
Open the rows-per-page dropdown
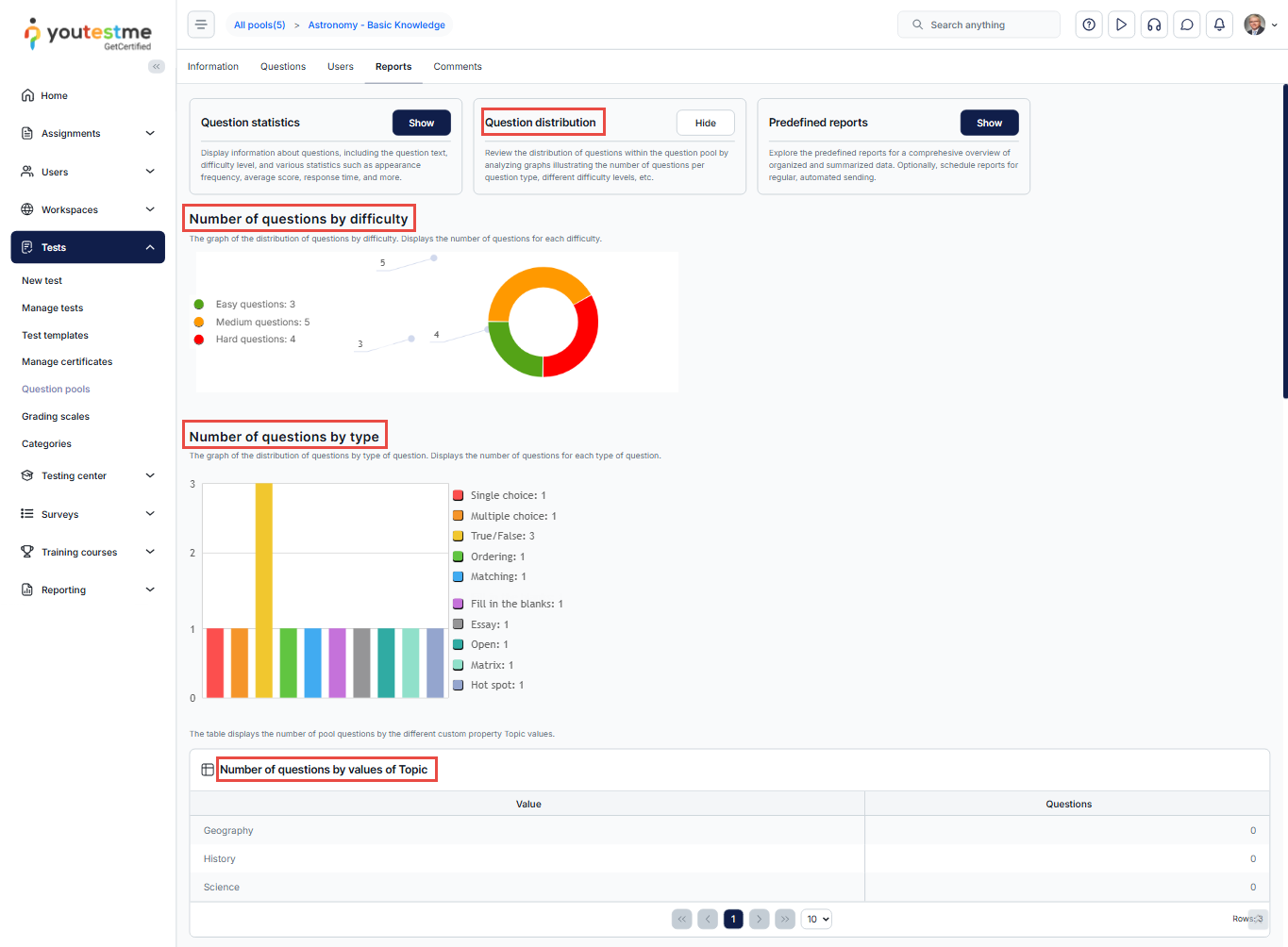click(816, 919)
